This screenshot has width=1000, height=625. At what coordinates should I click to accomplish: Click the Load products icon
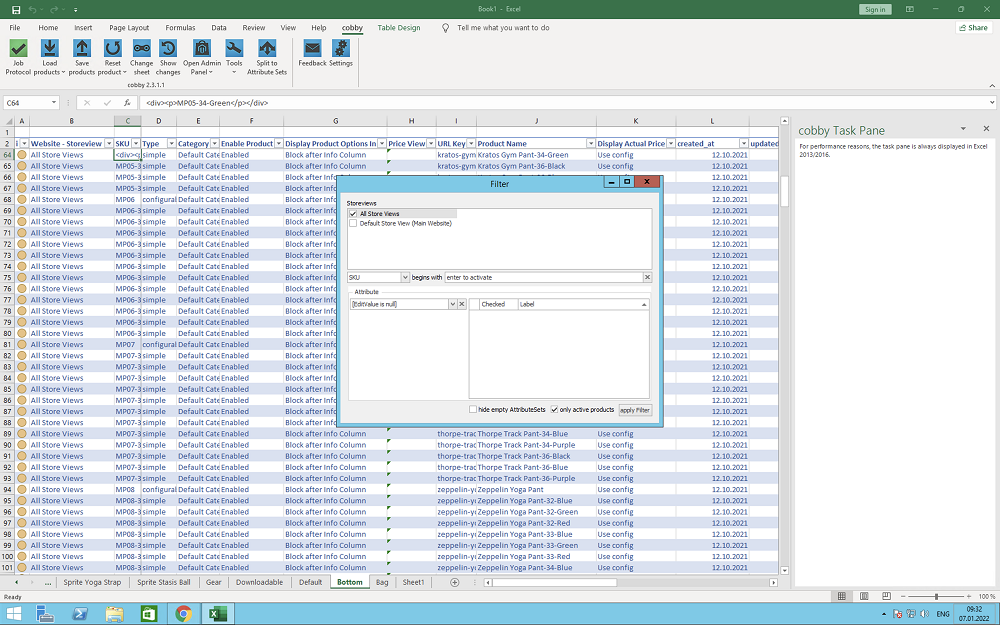tap(50, 49)
